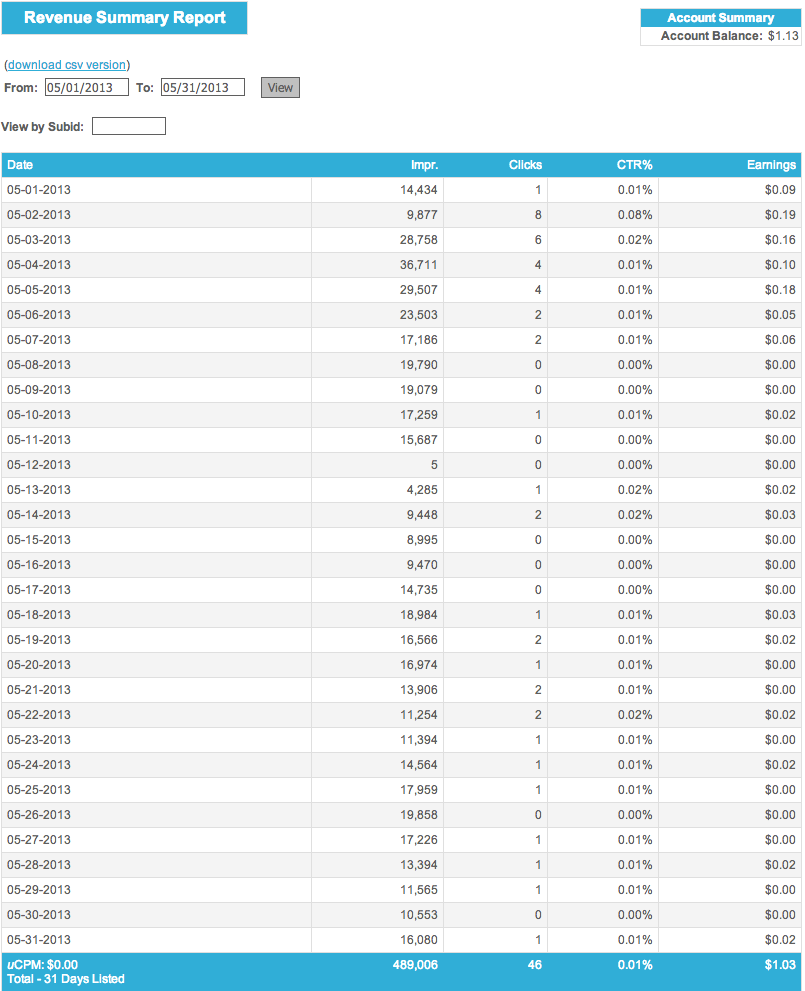Select impressions value 28,758
805x991 pixels.
tap(418, 240)
